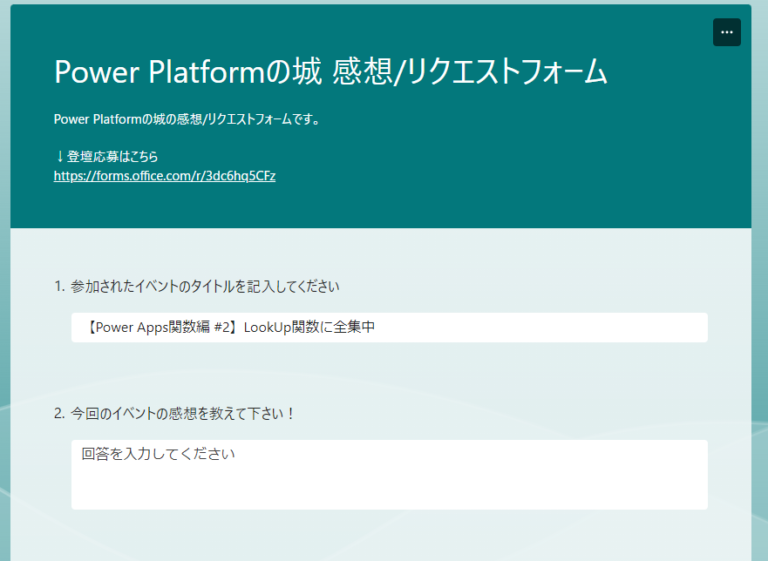
Task: Click the form title heading text
Action: (330, 72)
